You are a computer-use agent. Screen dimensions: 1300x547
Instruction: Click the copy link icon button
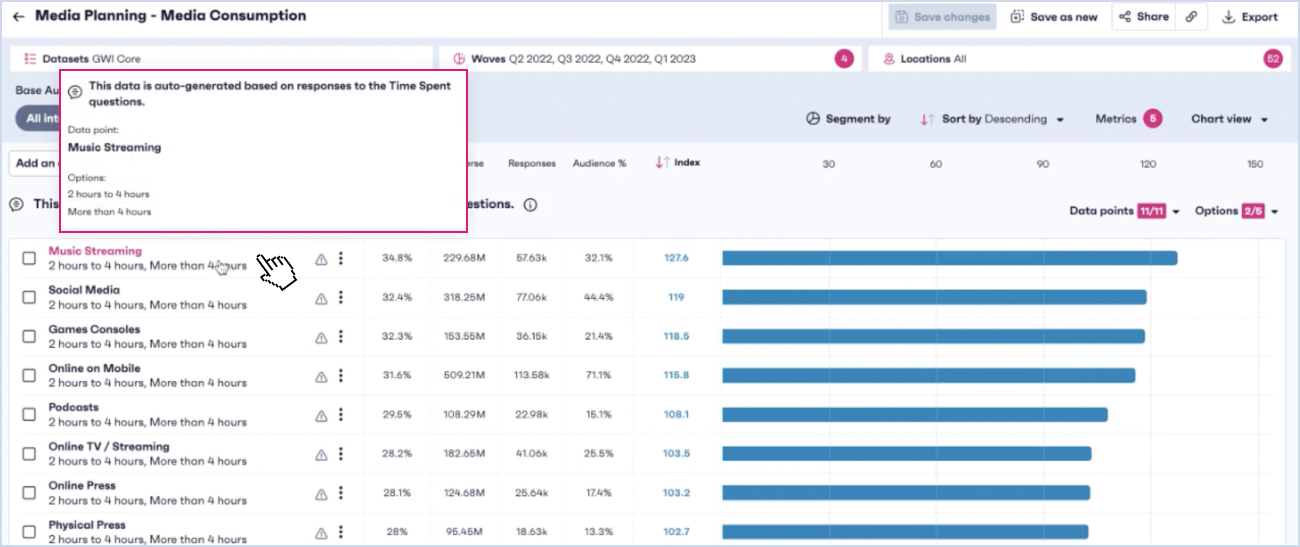[1192, 17]
